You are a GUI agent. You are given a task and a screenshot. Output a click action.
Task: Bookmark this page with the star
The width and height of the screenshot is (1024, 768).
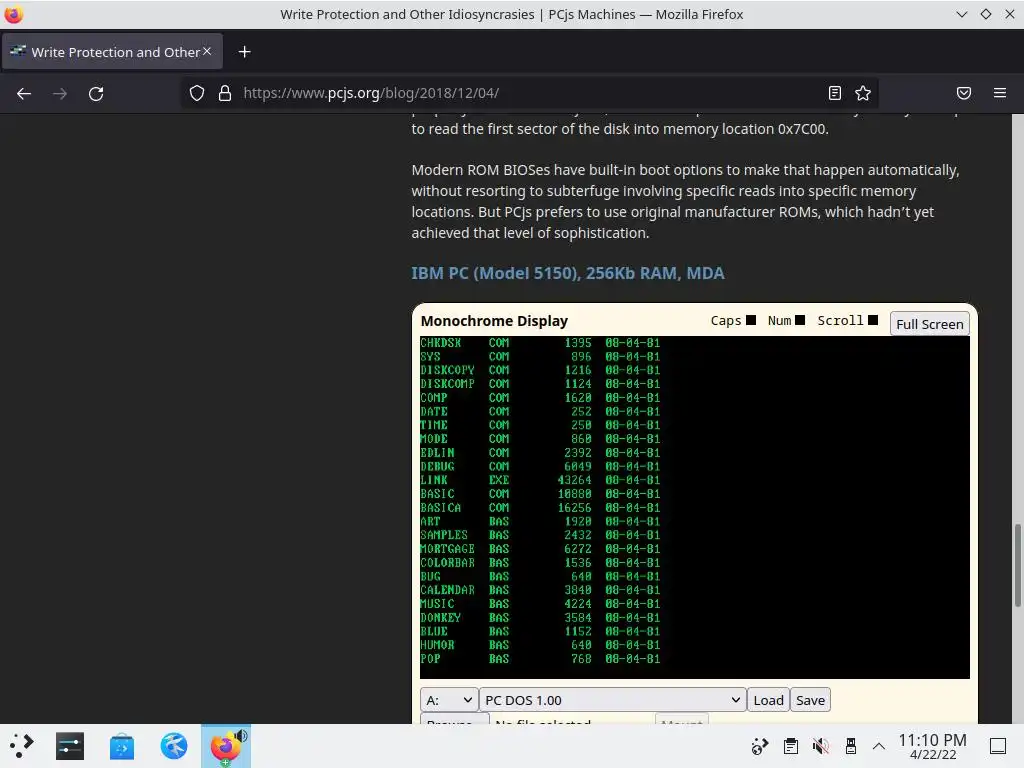click(x=863, y=93)
